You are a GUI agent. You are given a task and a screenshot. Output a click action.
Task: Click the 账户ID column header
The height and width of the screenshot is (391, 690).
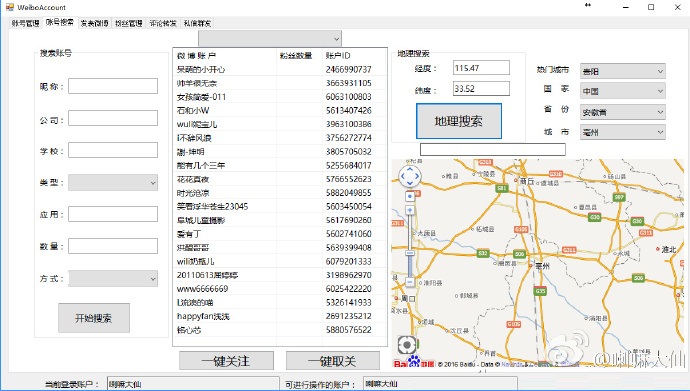[354, 55]
